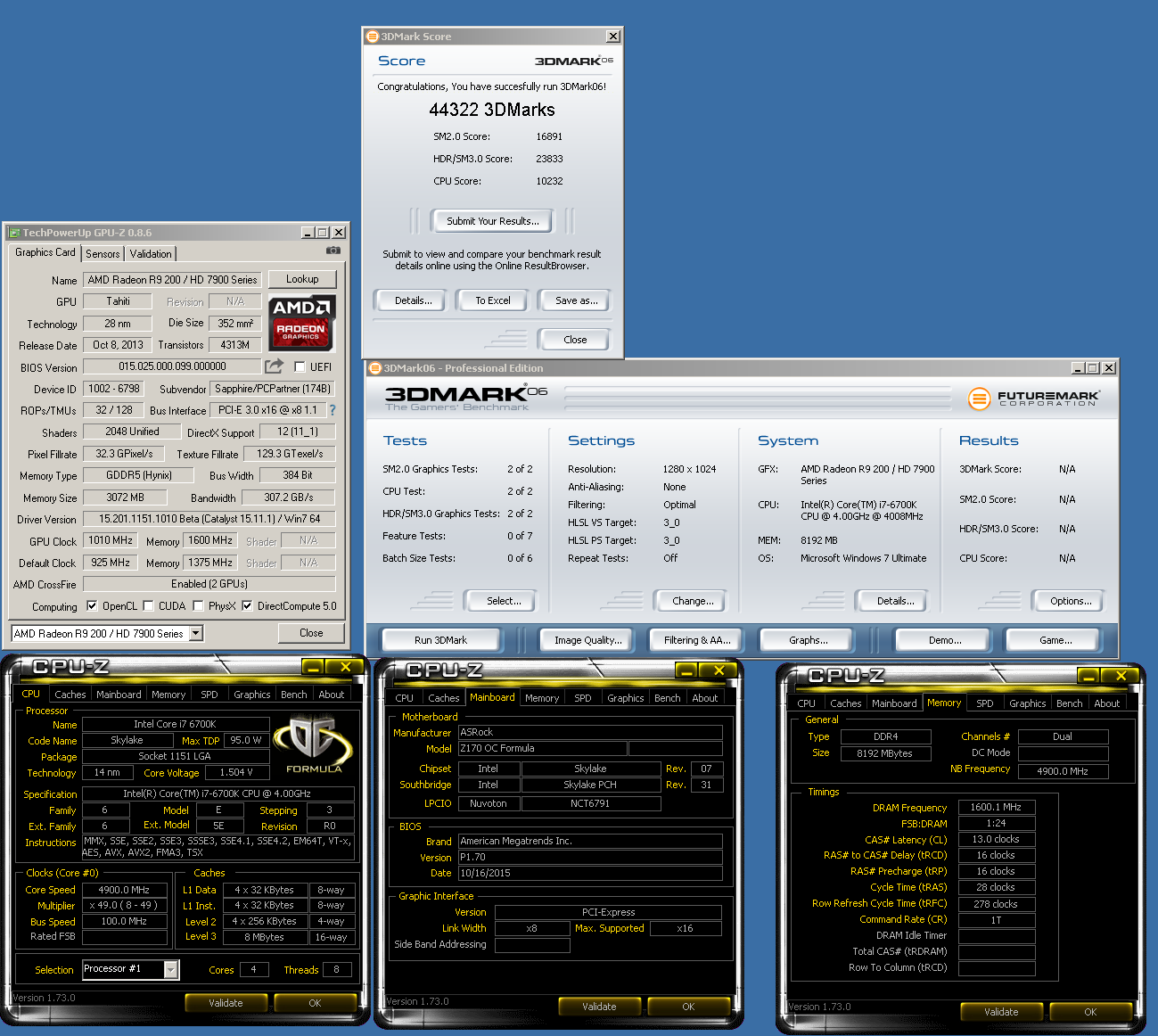Click the 3DMark06 Professional Edition title icon

click(x=375, y=368)
